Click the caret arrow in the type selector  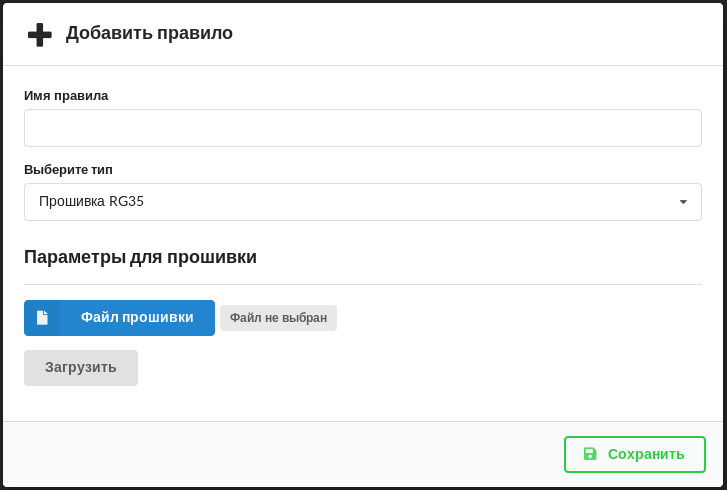click(x=683, y=202)
